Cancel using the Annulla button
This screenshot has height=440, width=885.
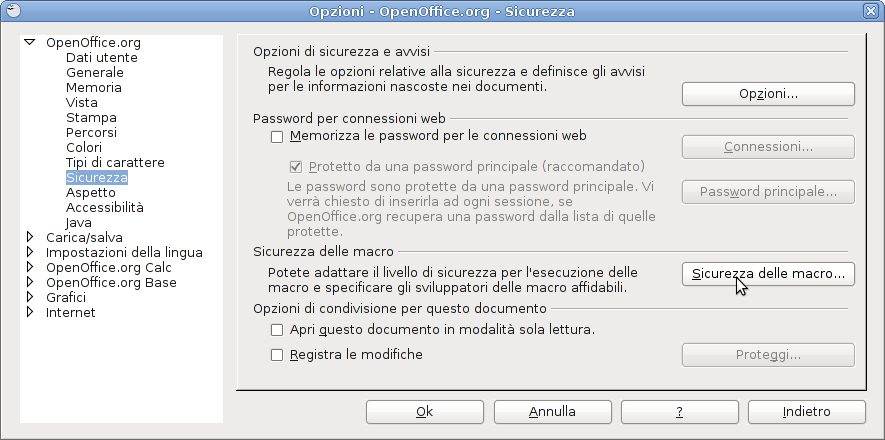tap(553, 412)
